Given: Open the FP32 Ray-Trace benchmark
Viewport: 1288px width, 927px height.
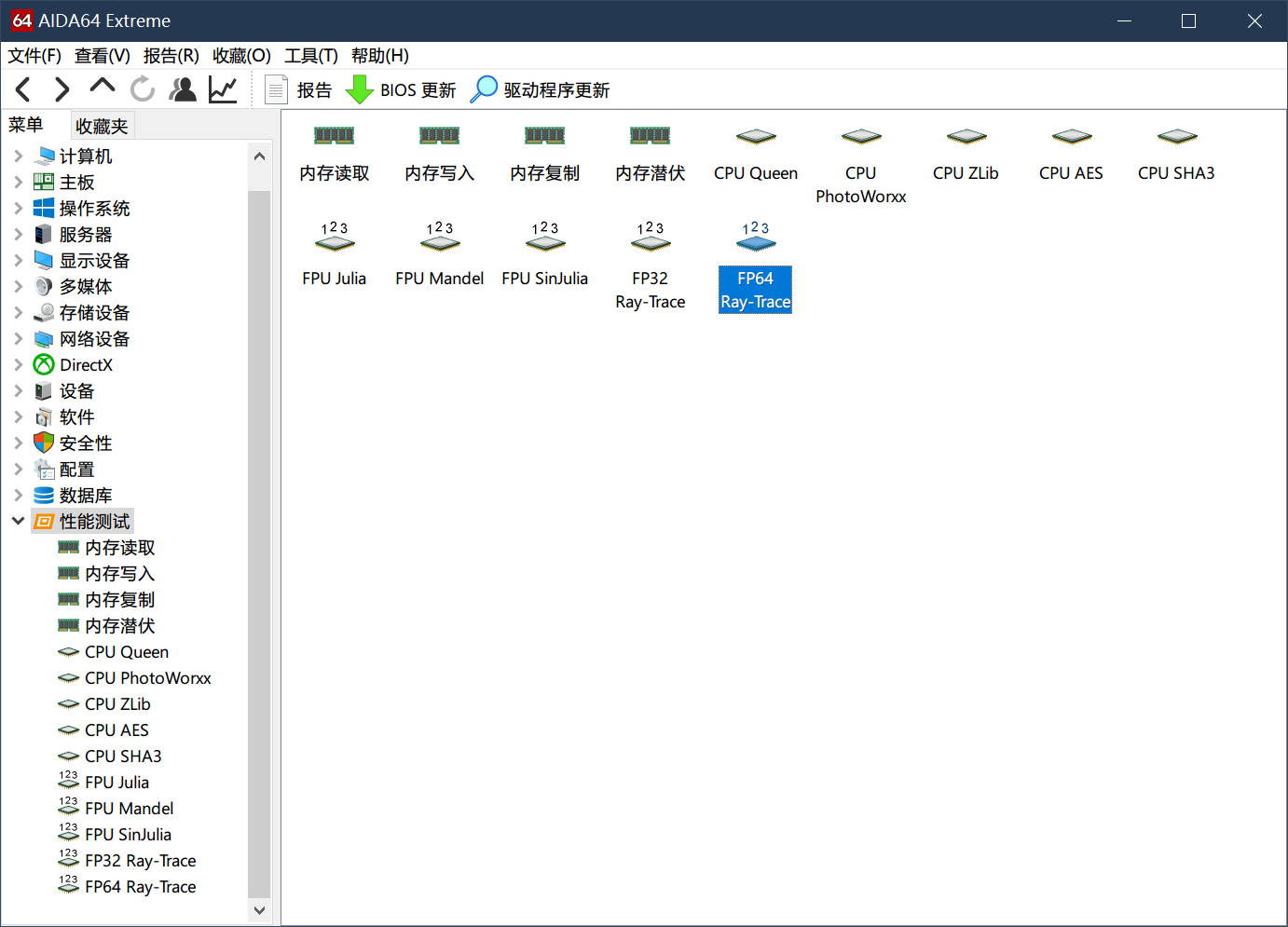Looking at the screenshot, I should [x=650, y=261].
